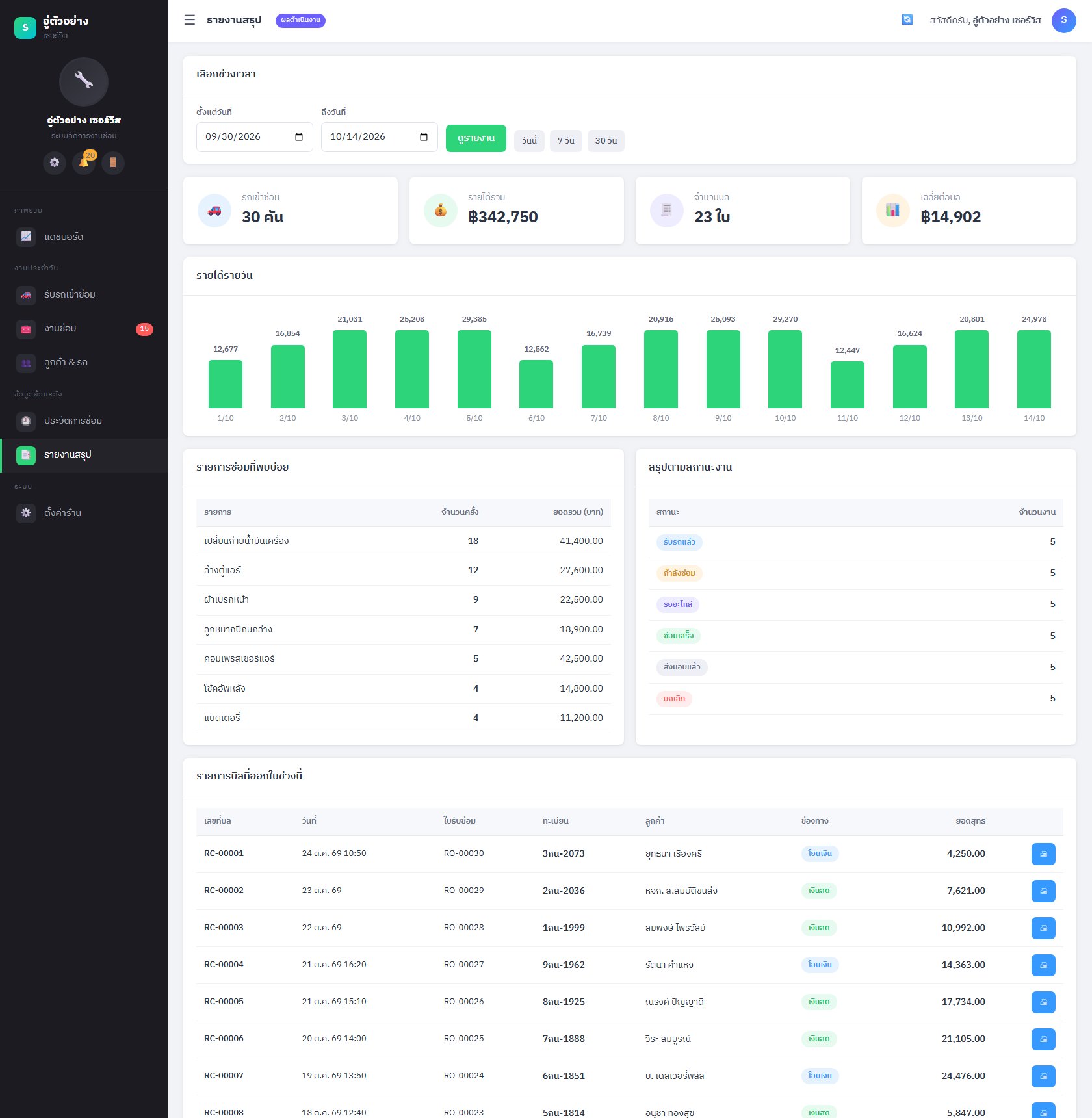Viewport: 1092px width, 1118px height.
Task: Open calendar picker for end date
Action: coord(424,137)
